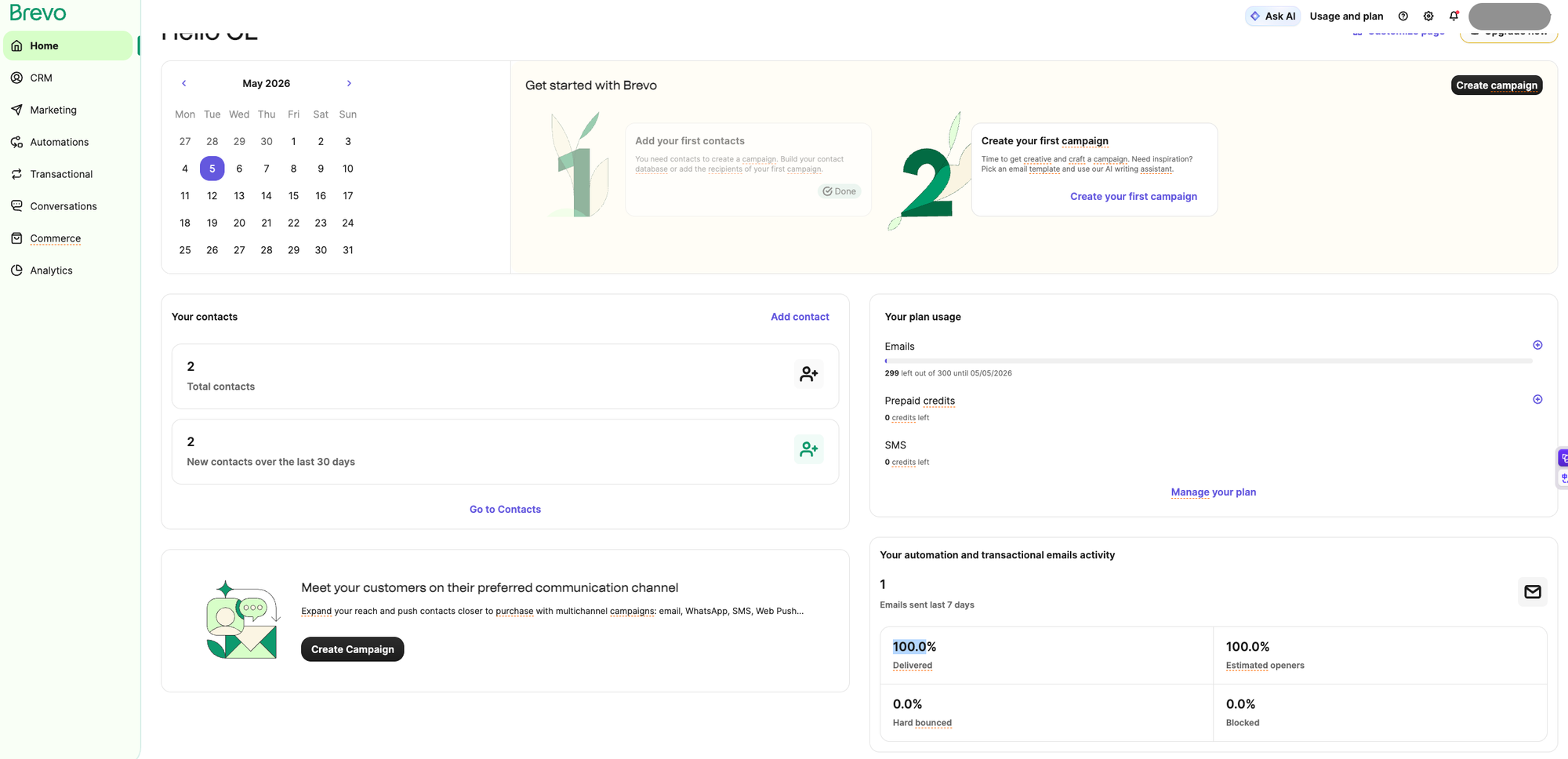Select May 15 in the calendar

[293, 196]
